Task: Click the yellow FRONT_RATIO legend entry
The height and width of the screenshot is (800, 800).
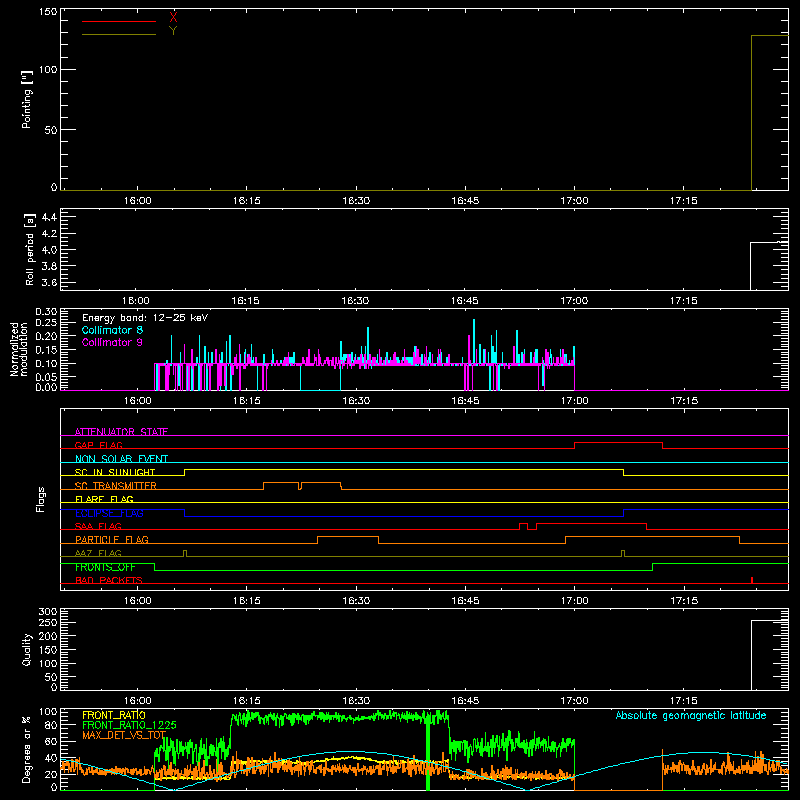Action: pyautogui.click(x=114, y=715)
